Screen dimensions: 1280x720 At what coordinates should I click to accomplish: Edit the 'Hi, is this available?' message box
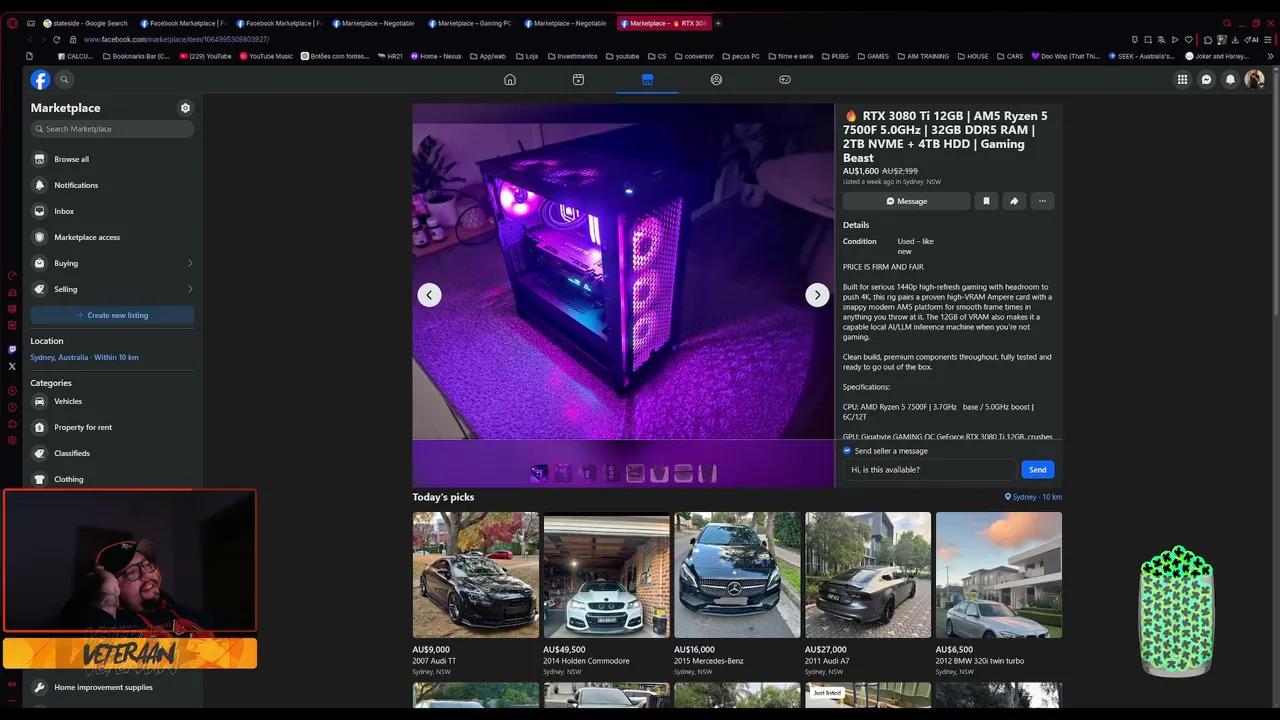[929, 470]
